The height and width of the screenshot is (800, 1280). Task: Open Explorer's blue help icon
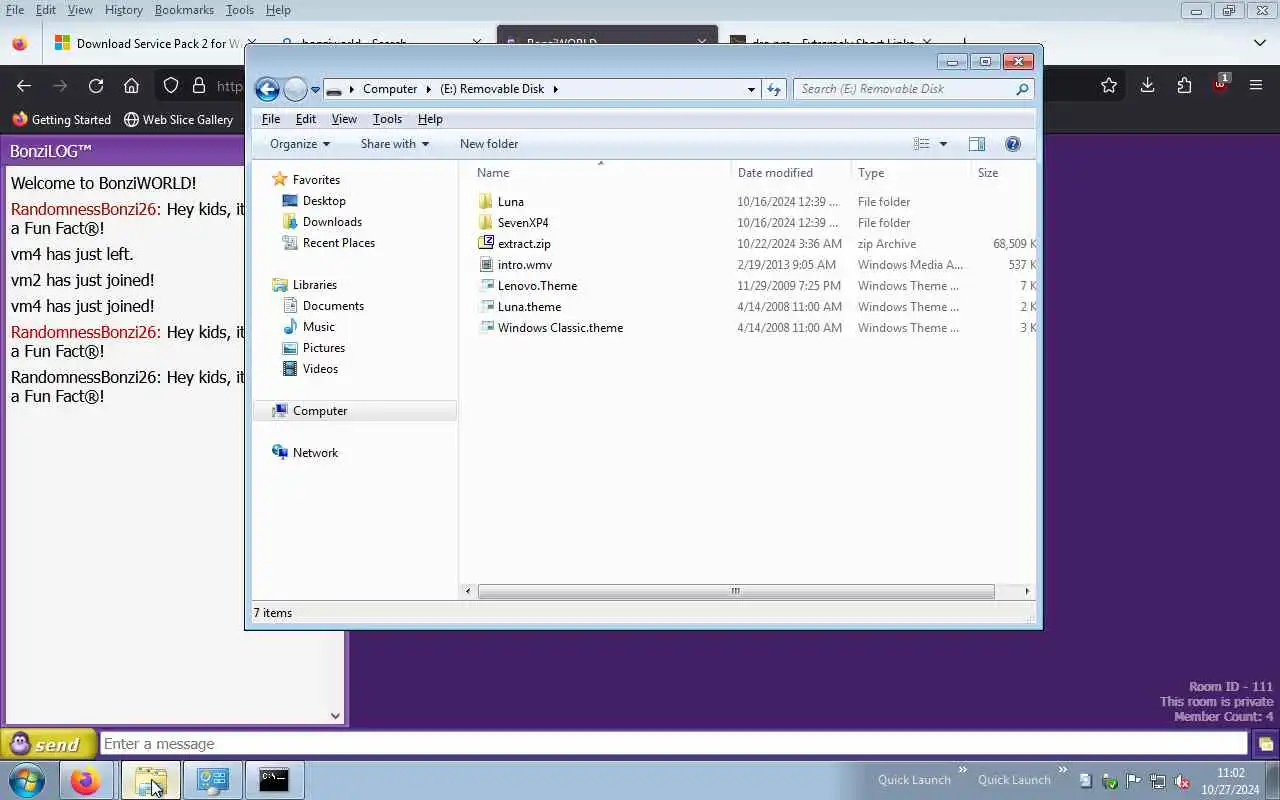coord(1012,144)
